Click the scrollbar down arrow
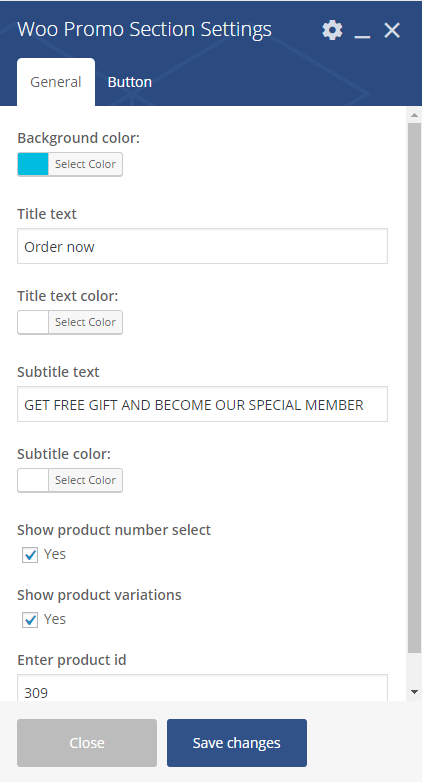 click(414, 692)
